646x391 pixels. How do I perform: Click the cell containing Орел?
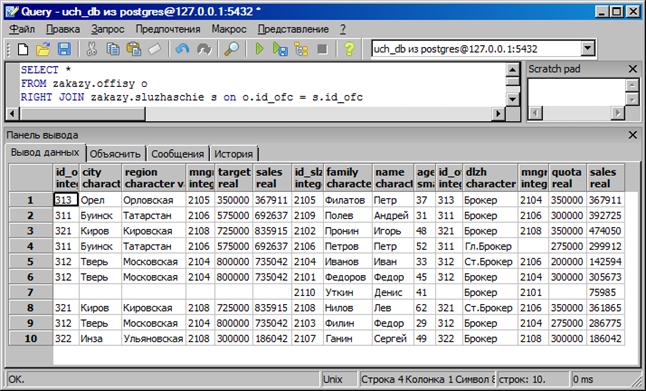point(100,200)
